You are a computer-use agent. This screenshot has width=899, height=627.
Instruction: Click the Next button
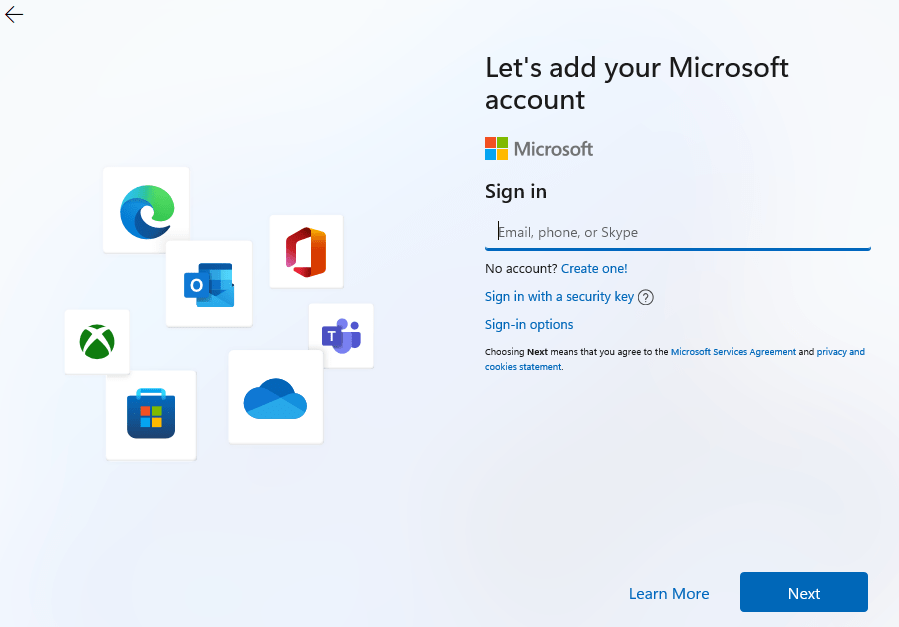pos(804,592)
